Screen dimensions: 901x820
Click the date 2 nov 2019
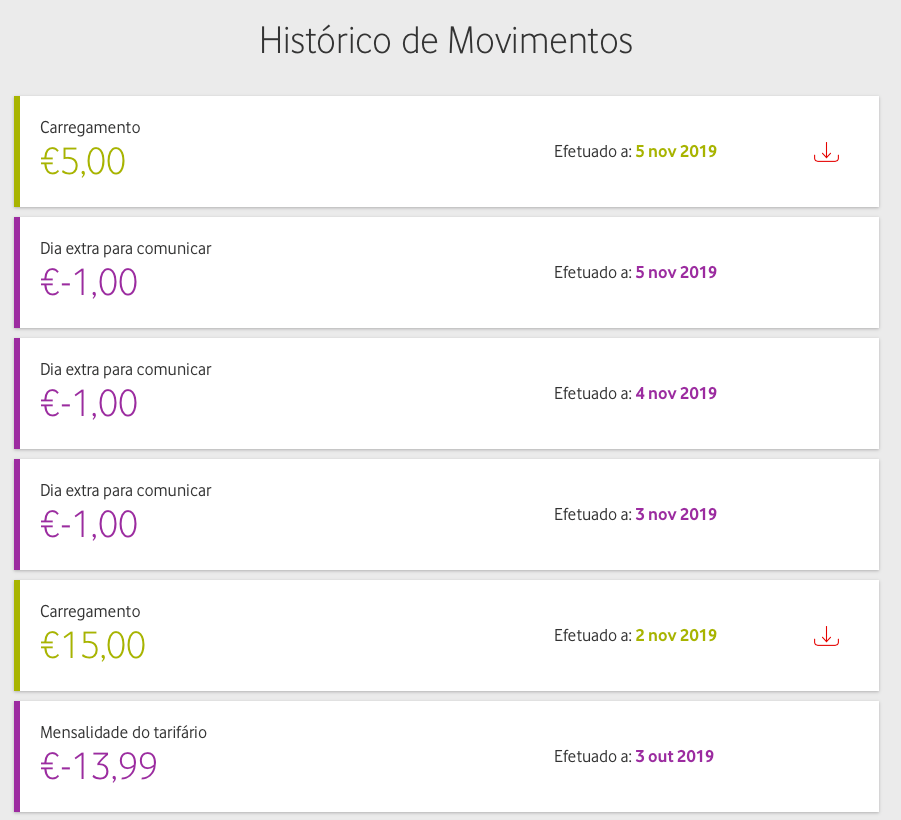point(675,634)
